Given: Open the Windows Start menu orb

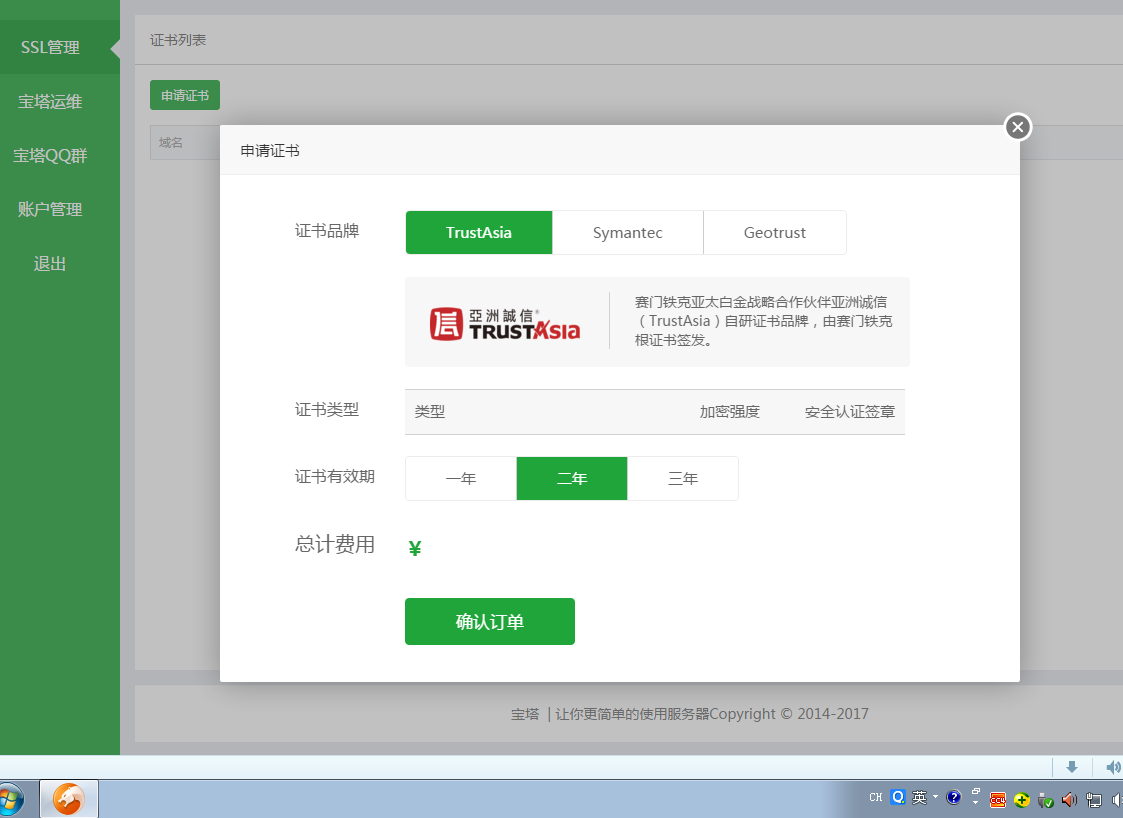Looking at the screenshot, I should 9,800.
